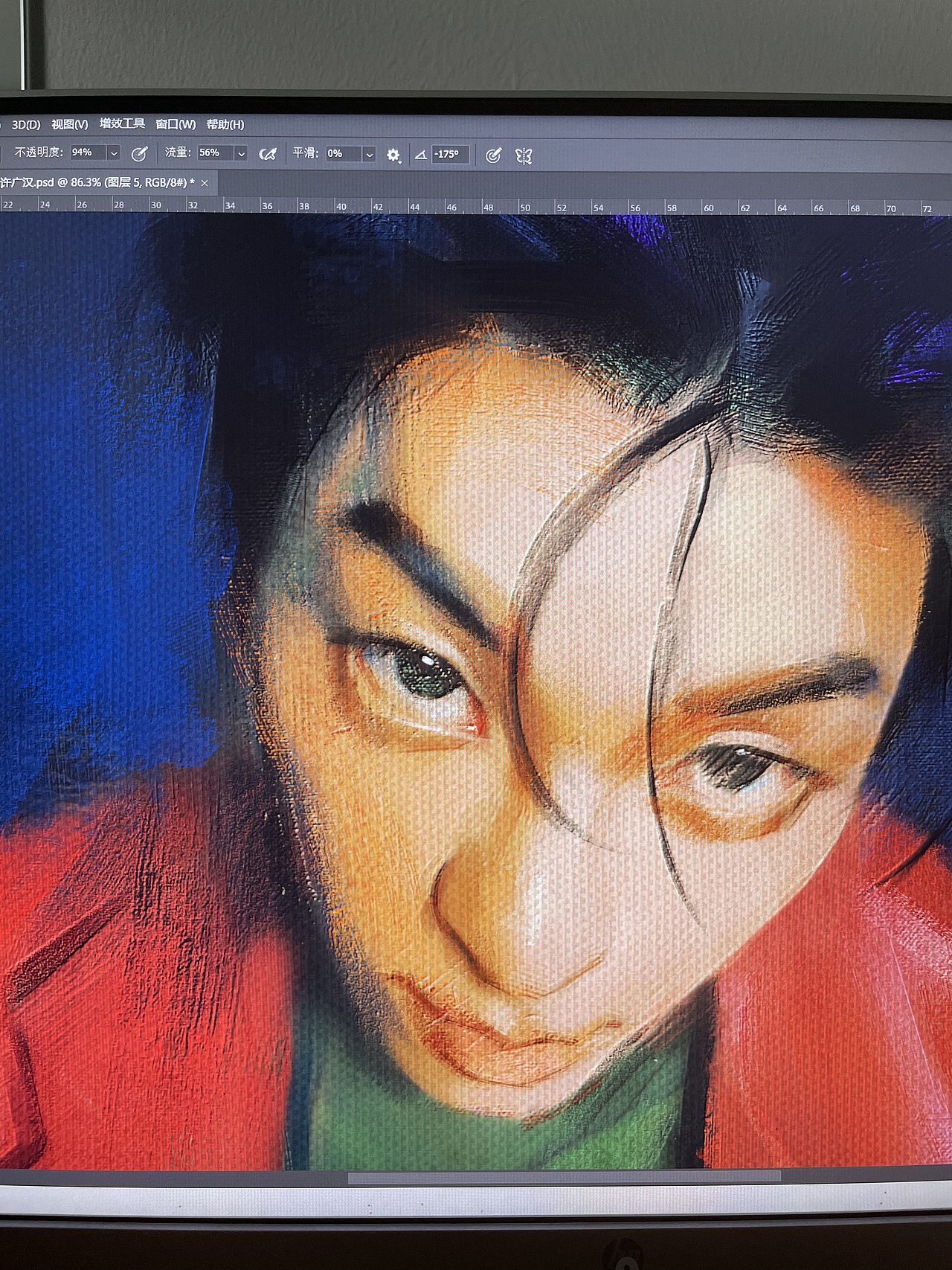952x1270 pixels.
Task: Expand the 流量 flow dropdown arrow
Action: coord(241,154)
